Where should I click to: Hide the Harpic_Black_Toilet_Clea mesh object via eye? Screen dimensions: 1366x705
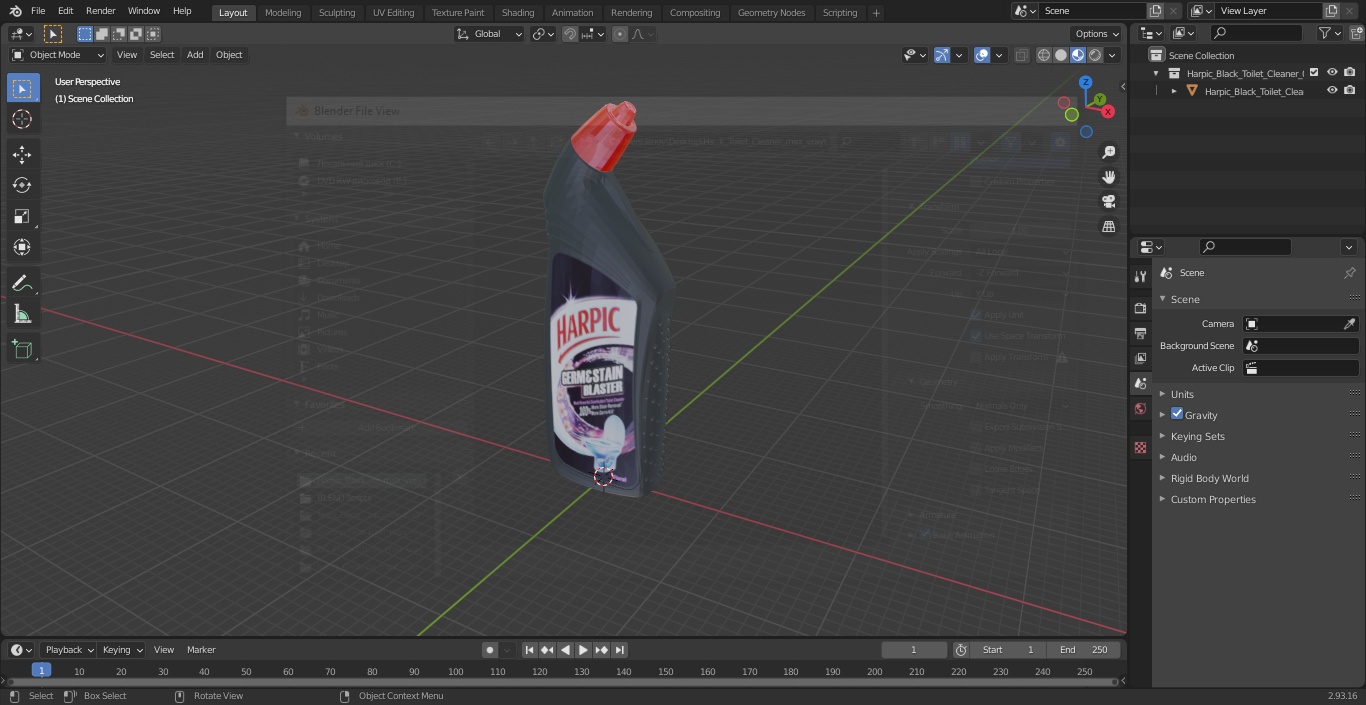coord(1332,91)
